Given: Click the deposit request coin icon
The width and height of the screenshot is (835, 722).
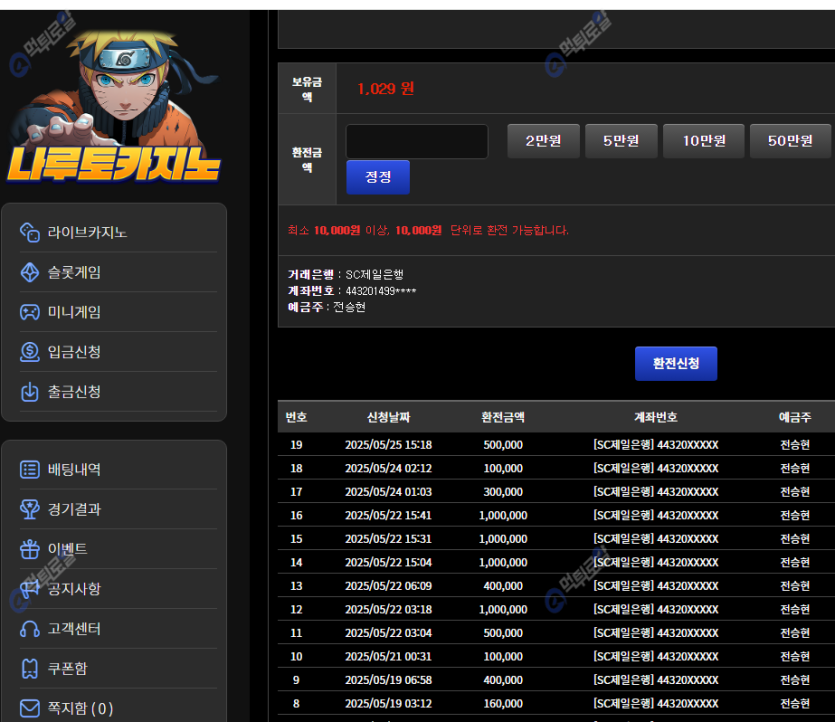Looking at the screenshot, I should [30, 352].
